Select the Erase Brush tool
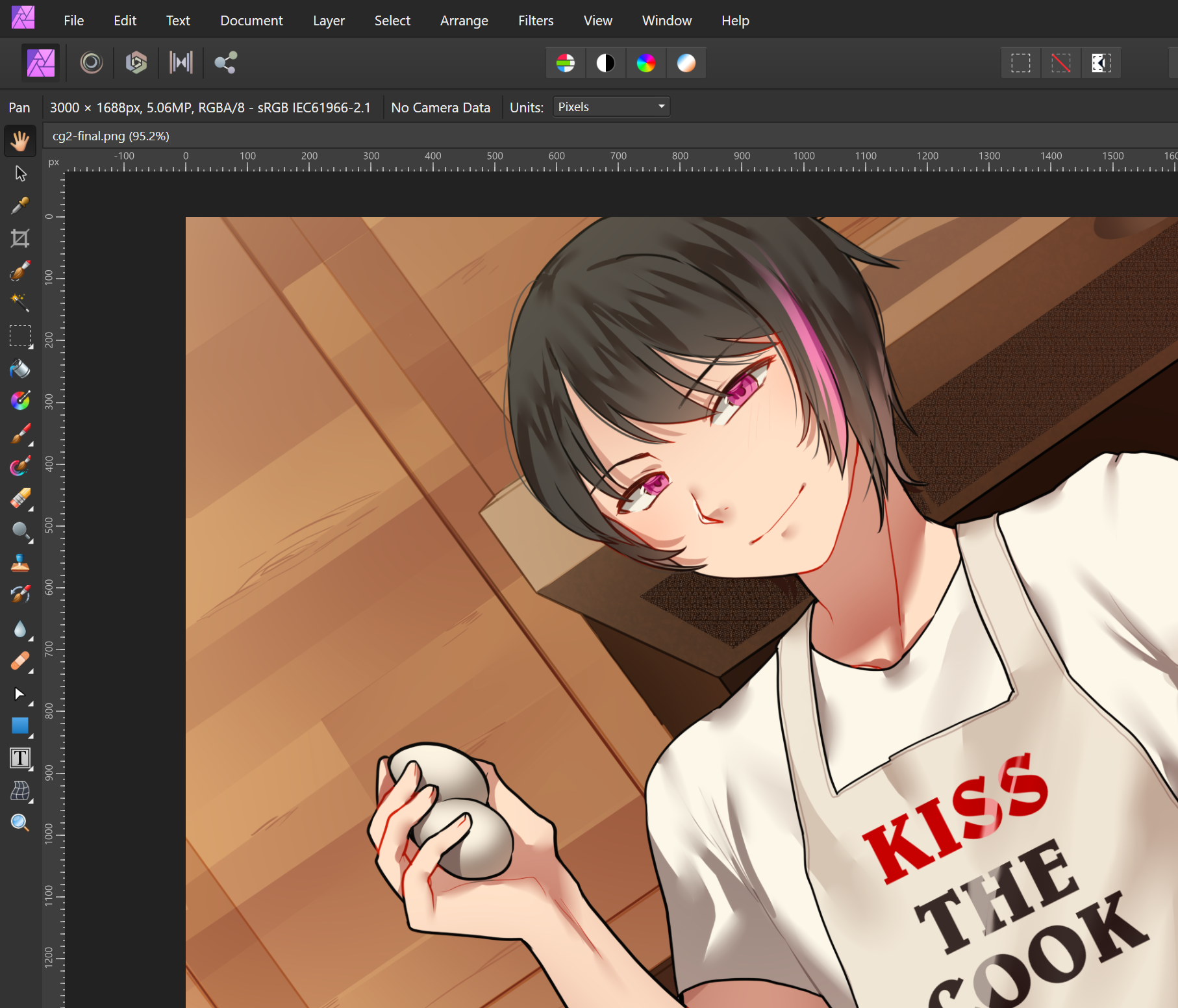The width and height of the screenshot is (1178, 1008). point(20,499)
